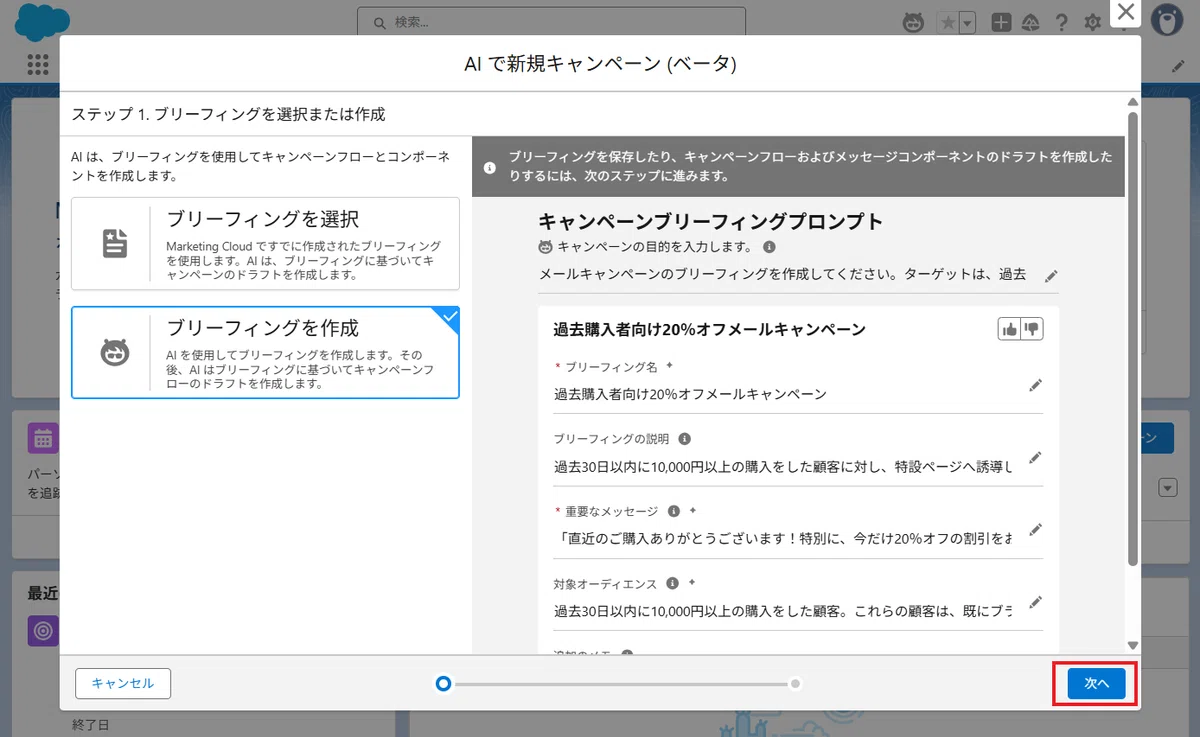The height and width of the screenshot is (737, 1200).
Task: Close the AI new campaign dialog
Action: (x=1126, y=12)
